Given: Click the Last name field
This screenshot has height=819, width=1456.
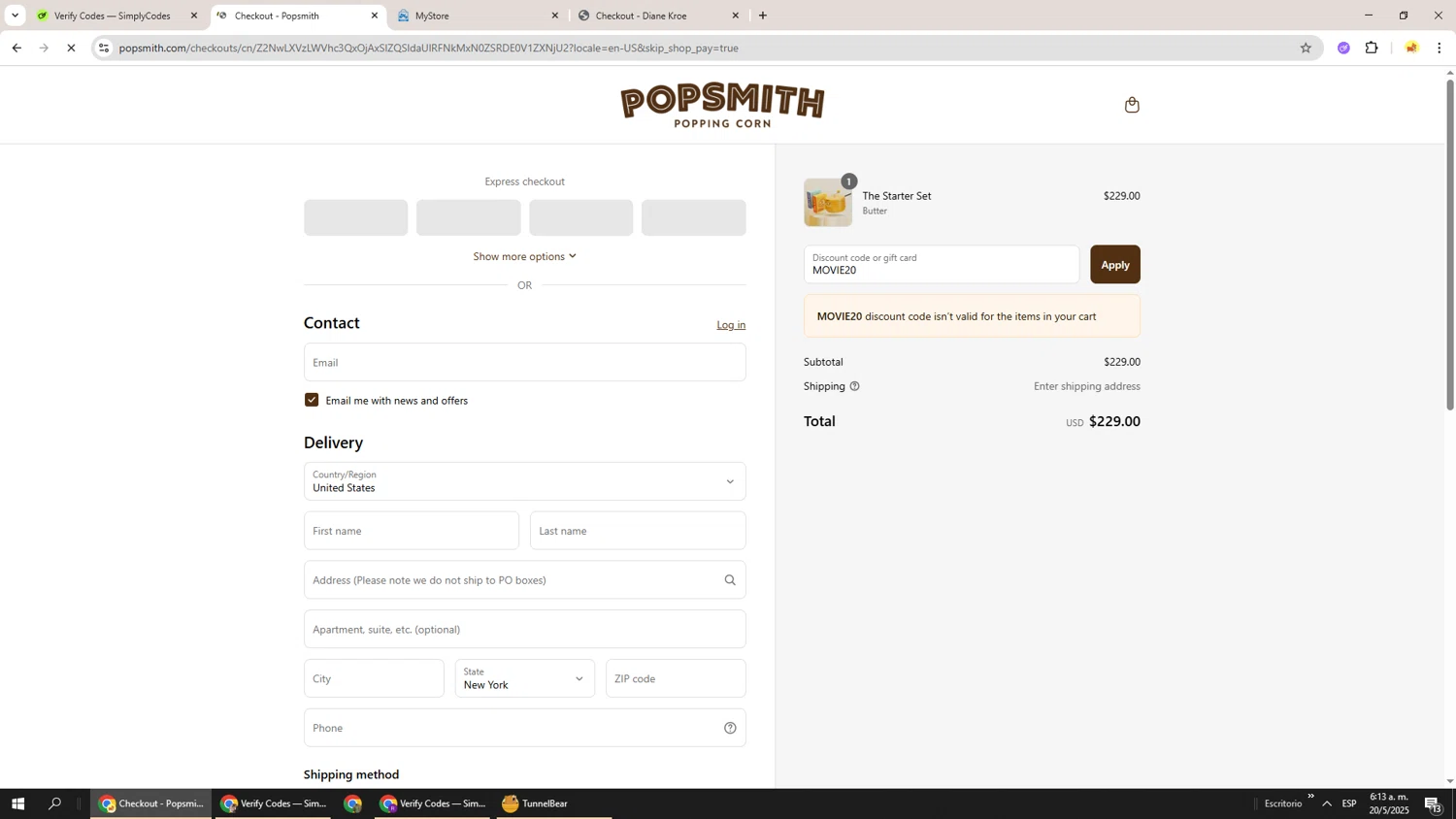Looking at the screenshot, I should (638, 531).
